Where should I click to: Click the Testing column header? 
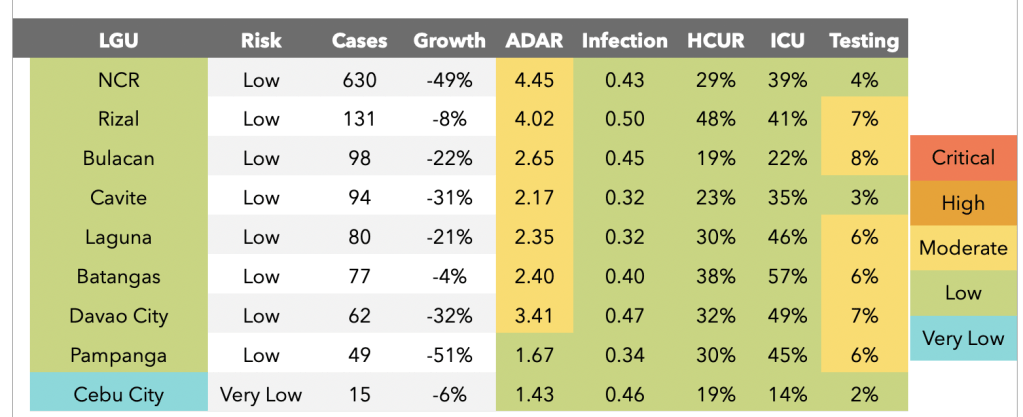coord(864,41)
